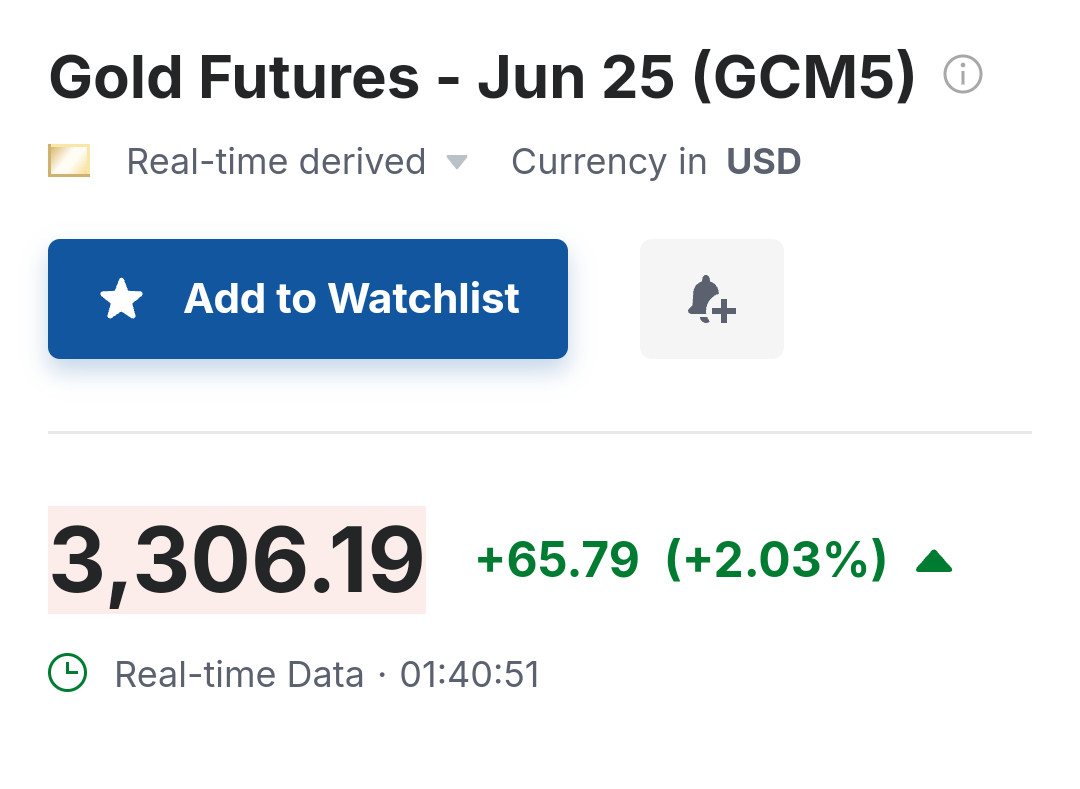Click the info icon beside the GCM5 title
Image resolution: width=1080 pixels, height=789 pixels.
coord(963,75)
